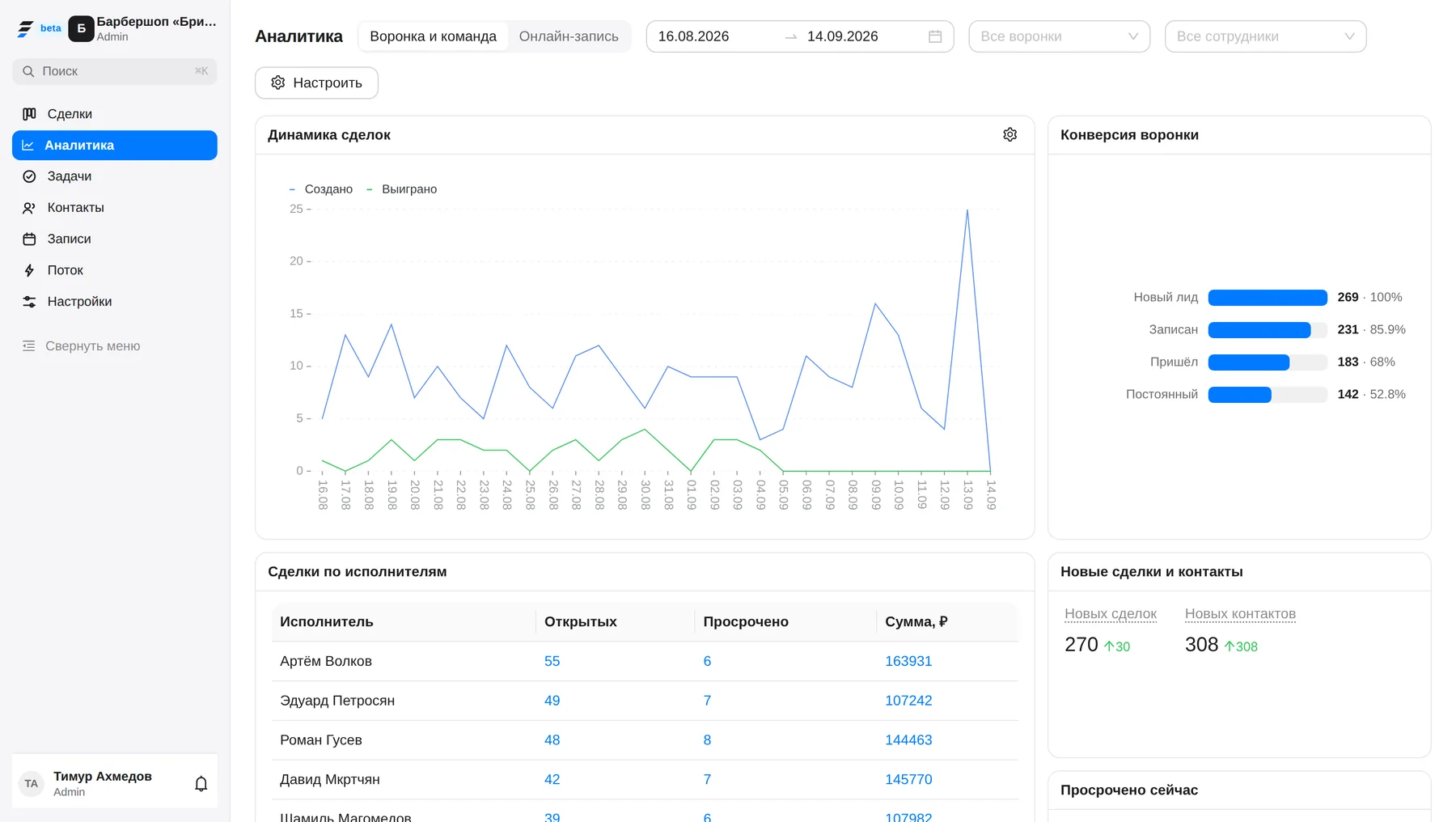1456x822 pixels.
Task: Click the Новый лид funnel bar
Action: (x=1268, y=298)
